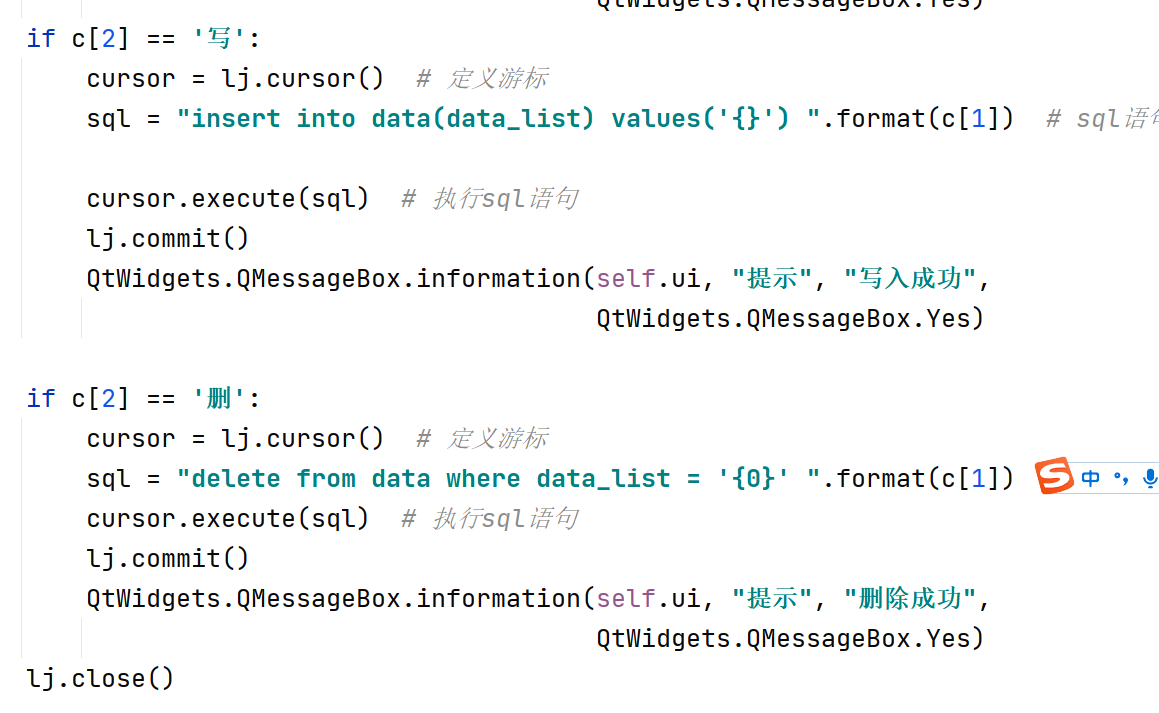Click 'where' in the delete SQL string
Image resolution: width=1159 pixels, height=713 pixels.
(x=483, y=479)
